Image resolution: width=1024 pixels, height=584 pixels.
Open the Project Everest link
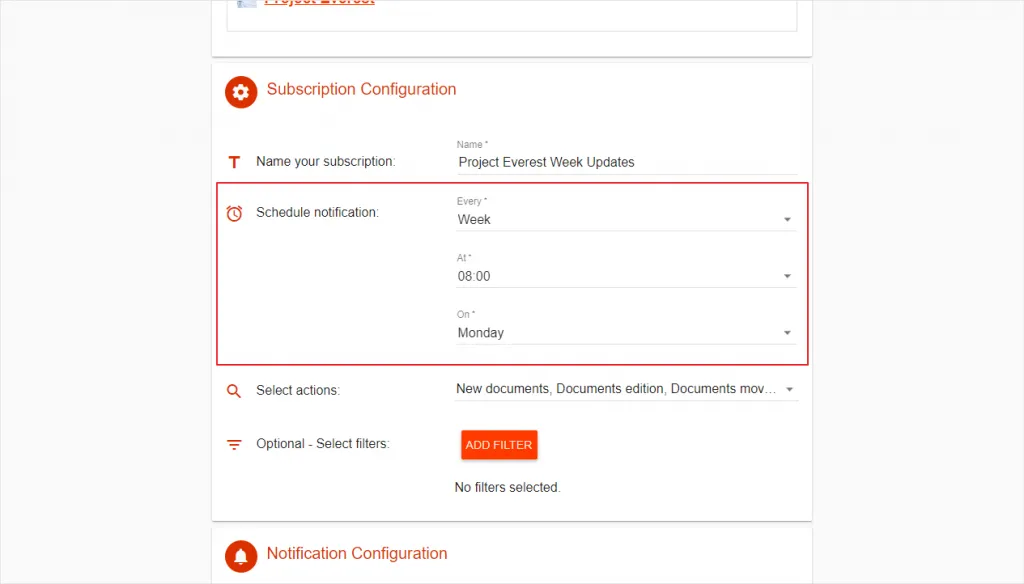pos(319,3)
